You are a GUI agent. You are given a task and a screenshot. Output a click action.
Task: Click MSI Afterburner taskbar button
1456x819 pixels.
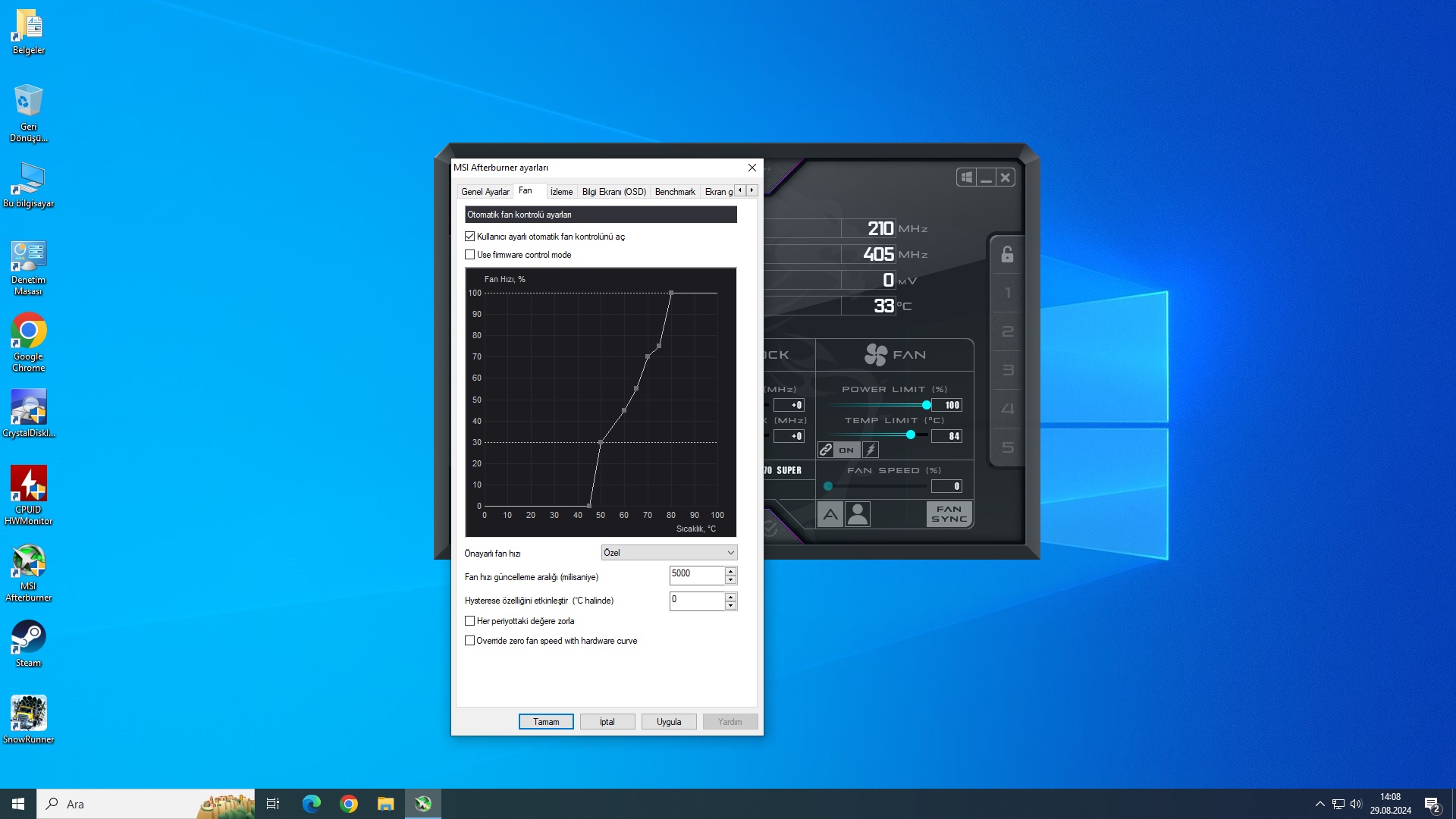click(423, 804)
